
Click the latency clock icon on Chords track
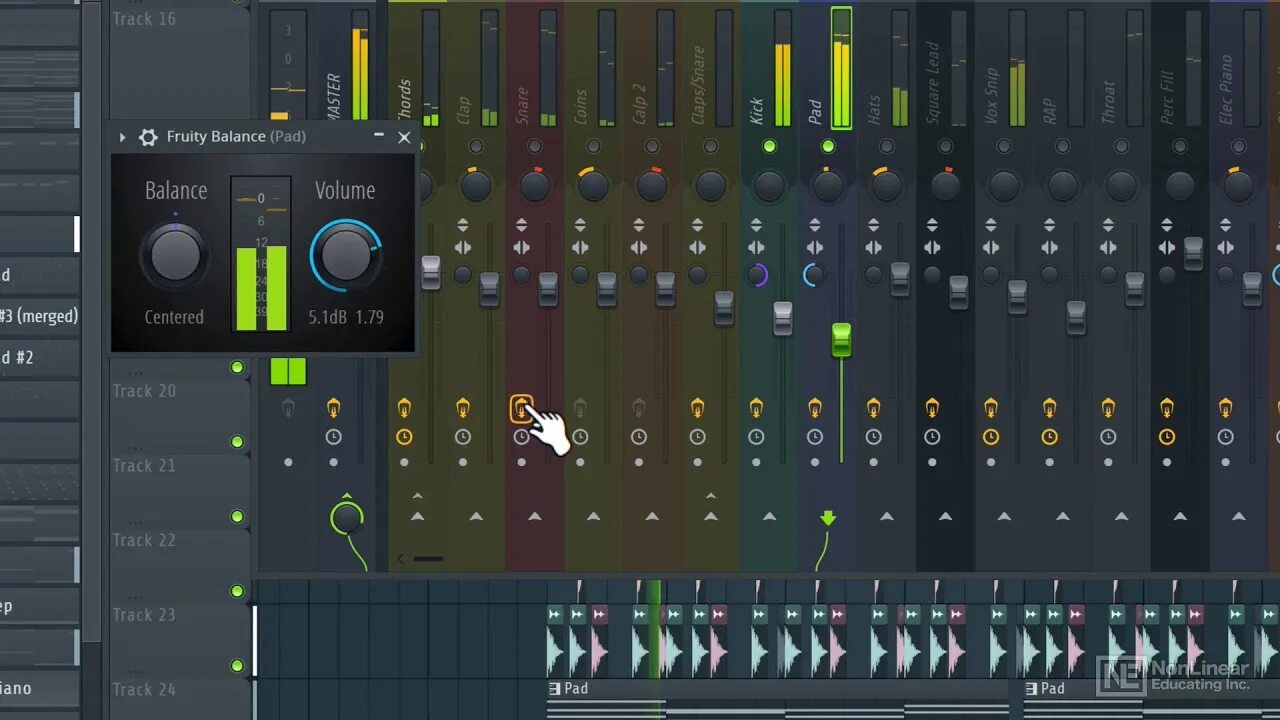404,437
